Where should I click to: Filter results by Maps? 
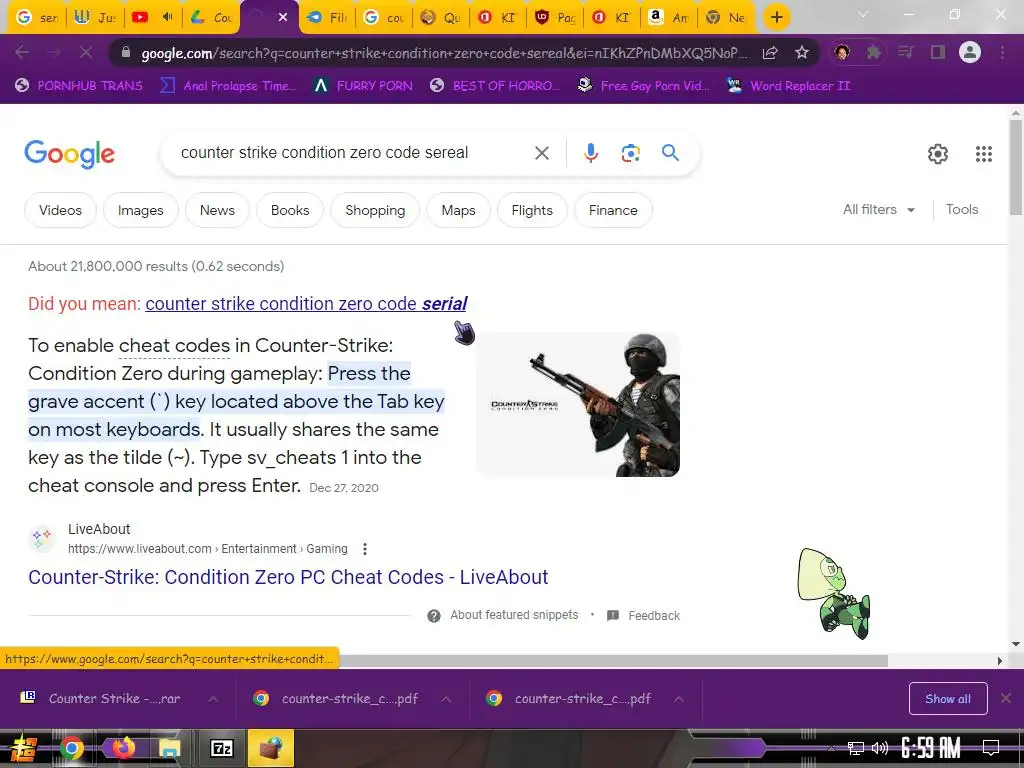click(458, 210)
